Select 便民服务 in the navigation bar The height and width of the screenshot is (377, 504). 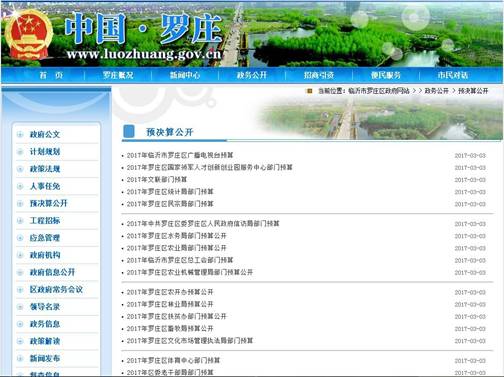pos(386,75)
